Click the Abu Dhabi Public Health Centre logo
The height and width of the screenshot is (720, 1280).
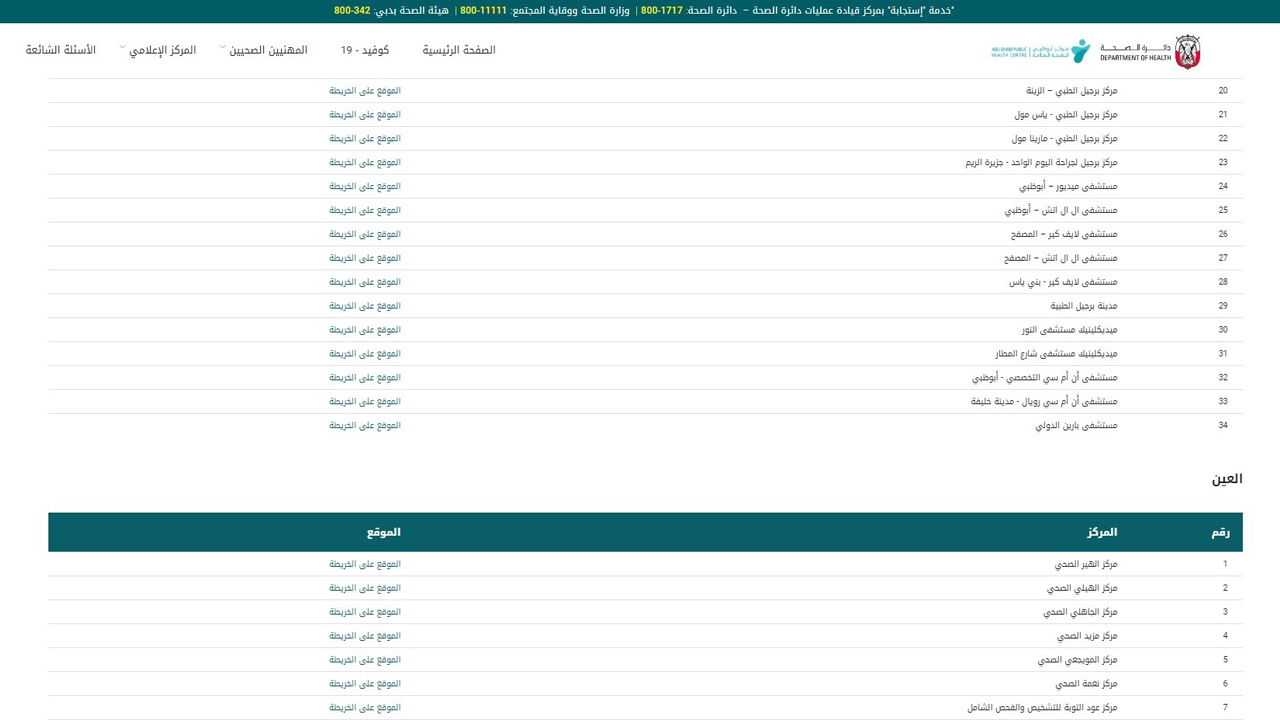[1039, 51]
